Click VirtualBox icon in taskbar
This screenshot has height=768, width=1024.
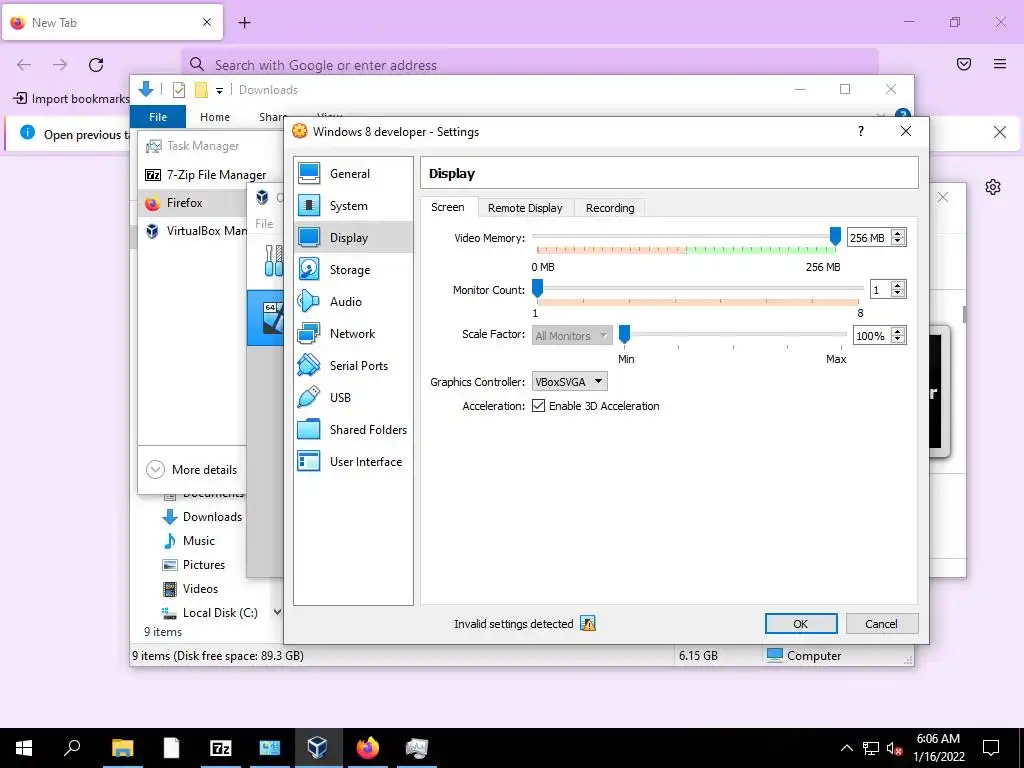(x=317, y=747)
